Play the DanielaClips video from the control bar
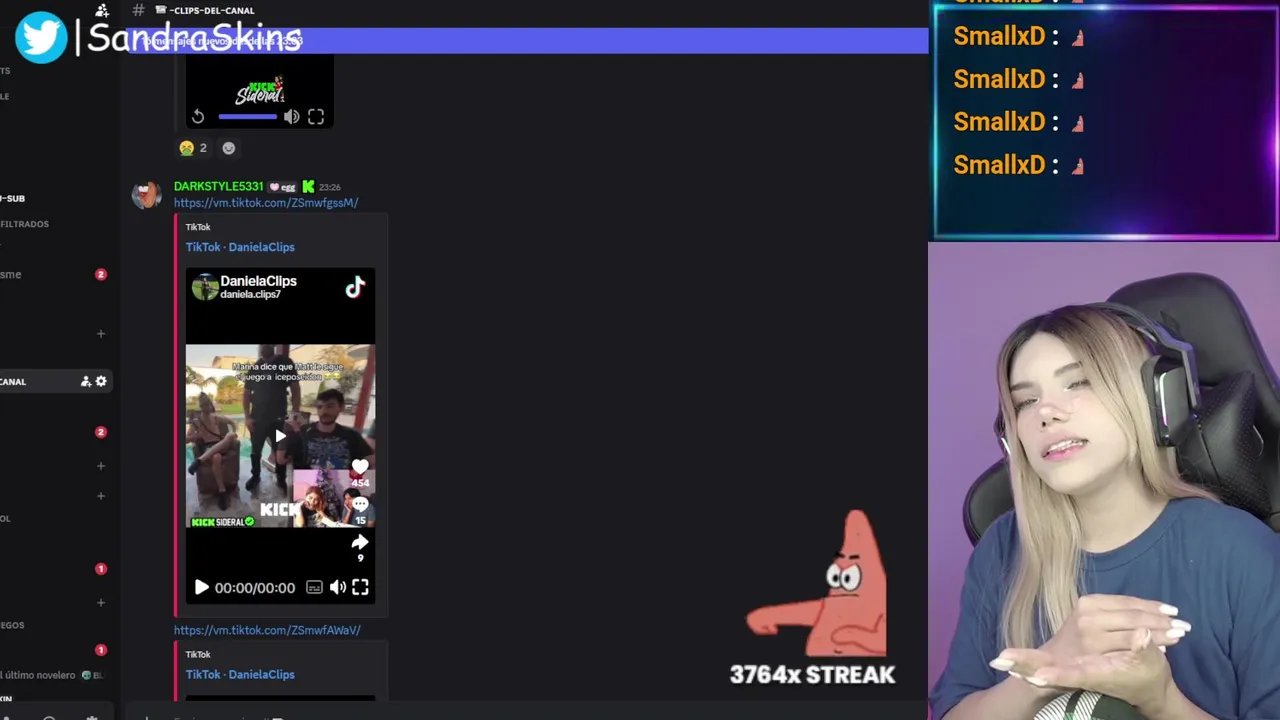 (201, 588)
